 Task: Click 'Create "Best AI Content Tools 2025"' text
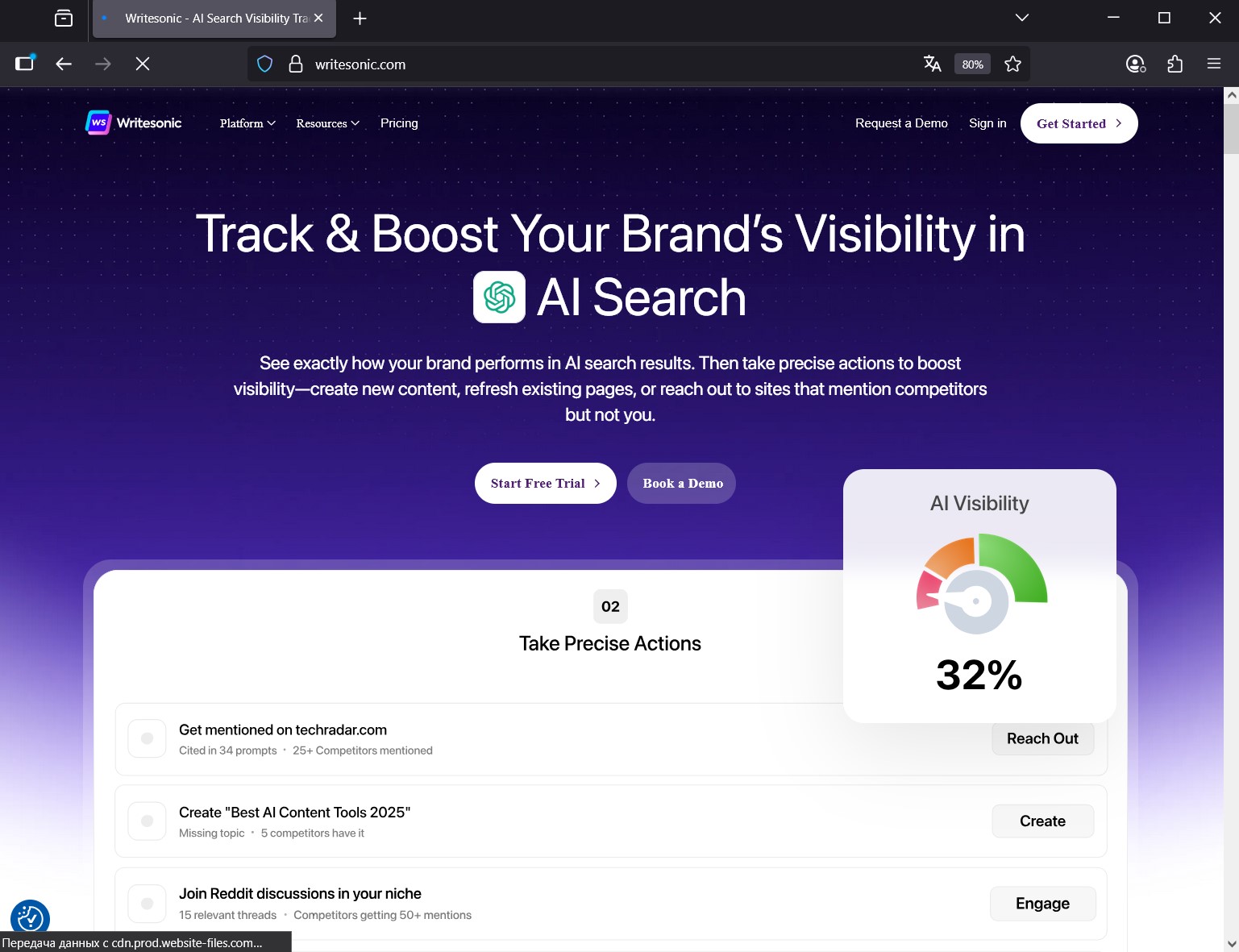point(295,813)
